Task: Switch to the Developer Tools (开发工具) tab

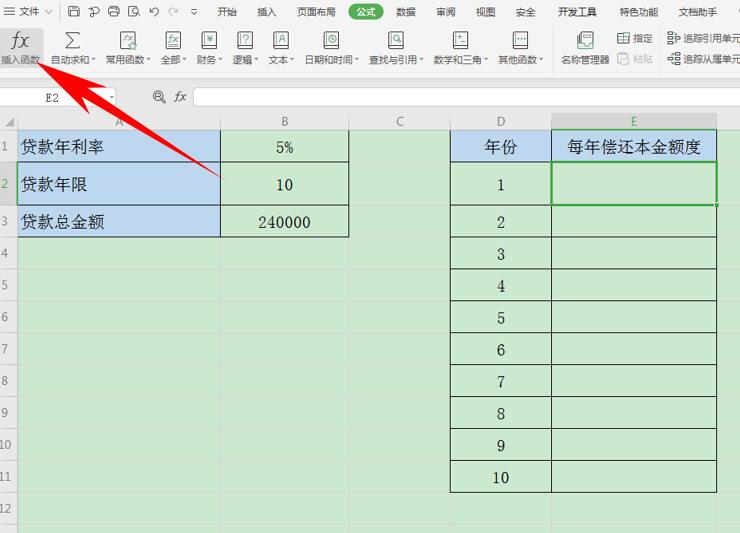Action: point(577,12)
